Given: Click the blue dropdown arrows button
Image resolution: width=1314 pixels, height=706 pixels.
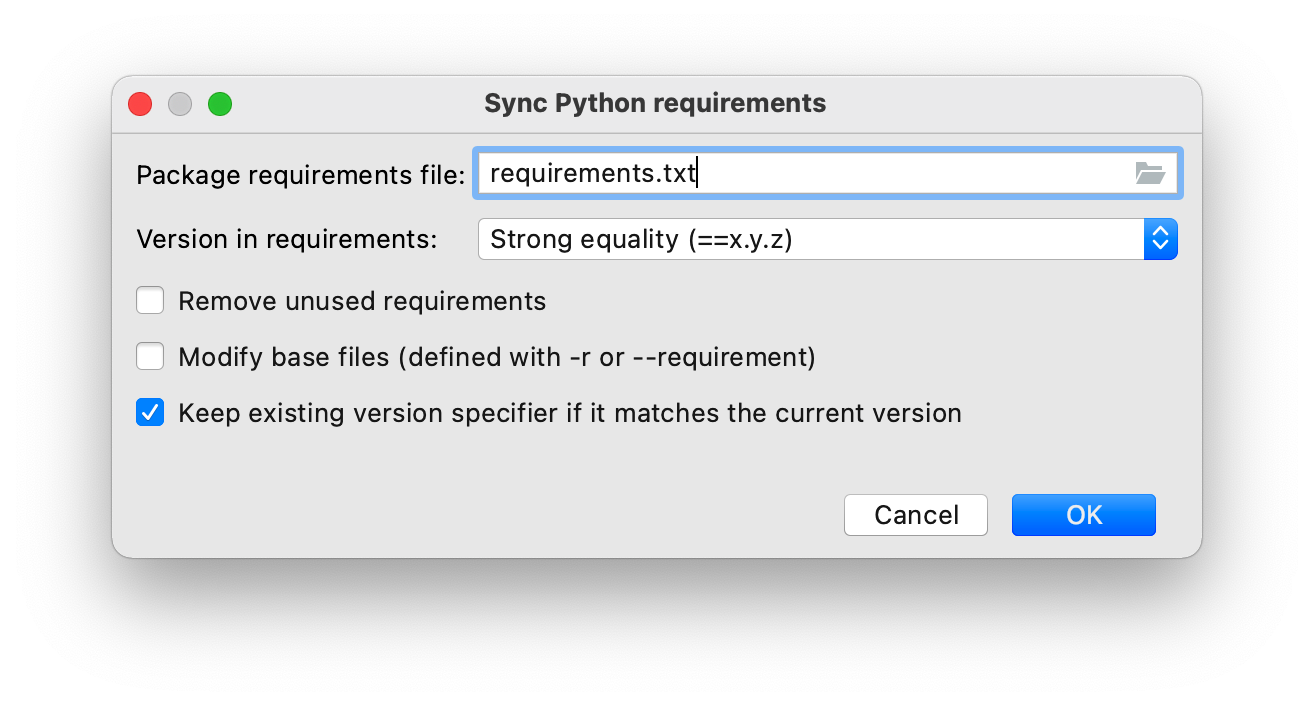Looking at the screenshot, I should 1160,239.
